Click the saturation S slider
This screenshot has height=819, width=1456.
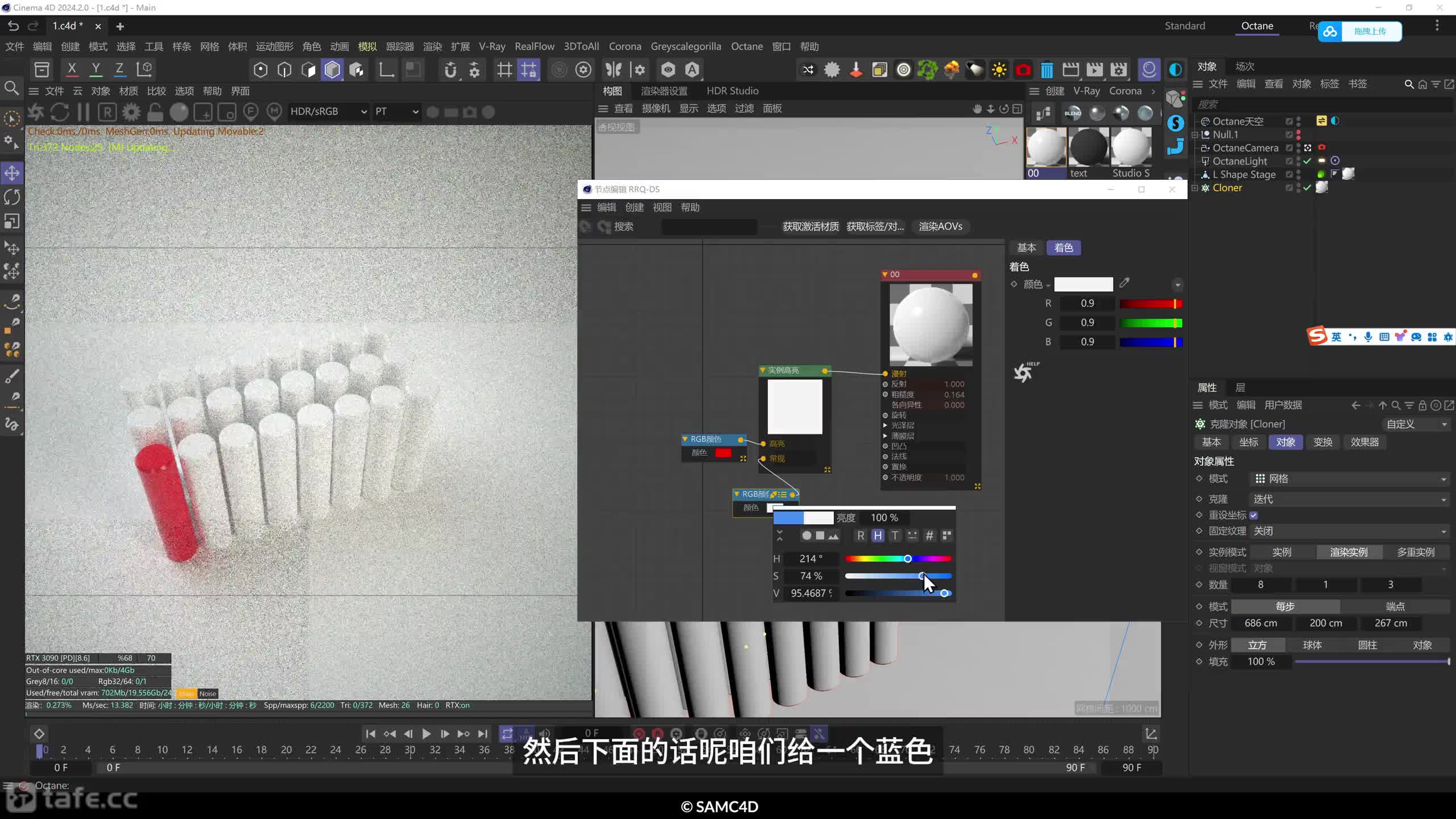point(898,576)
